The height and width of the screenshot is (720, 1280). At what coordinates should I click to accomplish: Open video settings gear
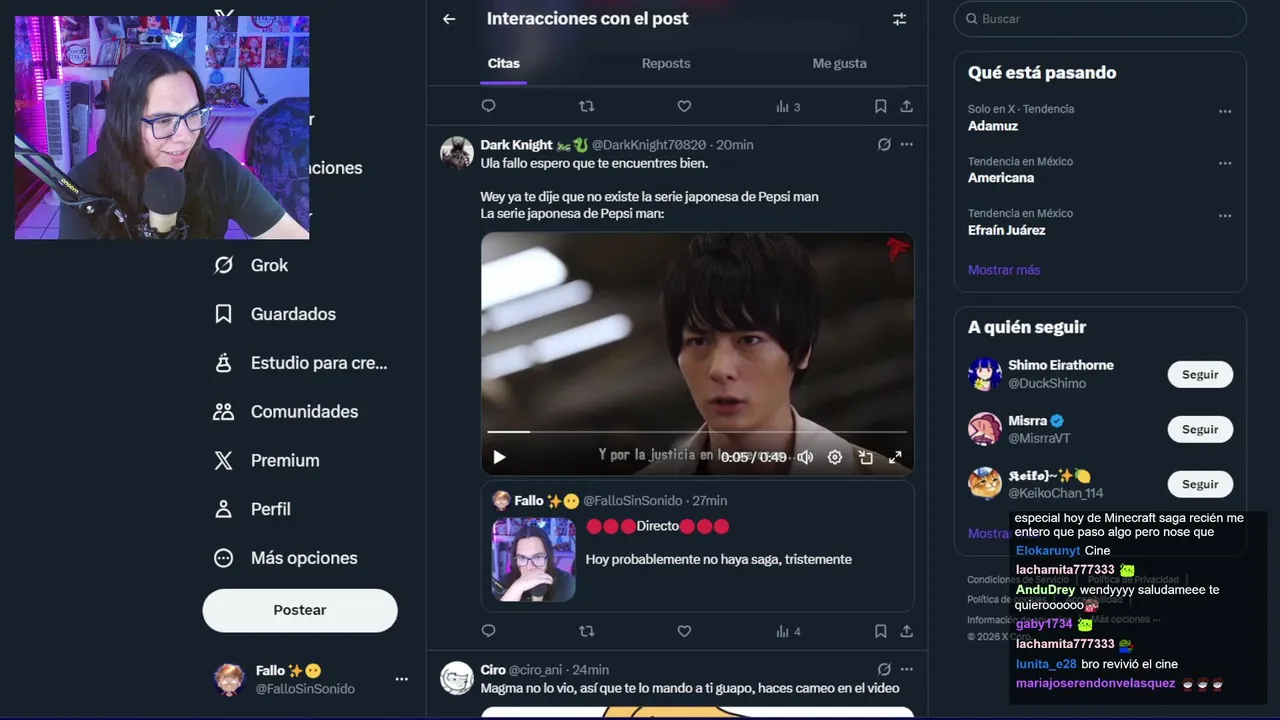pos(835,457)
